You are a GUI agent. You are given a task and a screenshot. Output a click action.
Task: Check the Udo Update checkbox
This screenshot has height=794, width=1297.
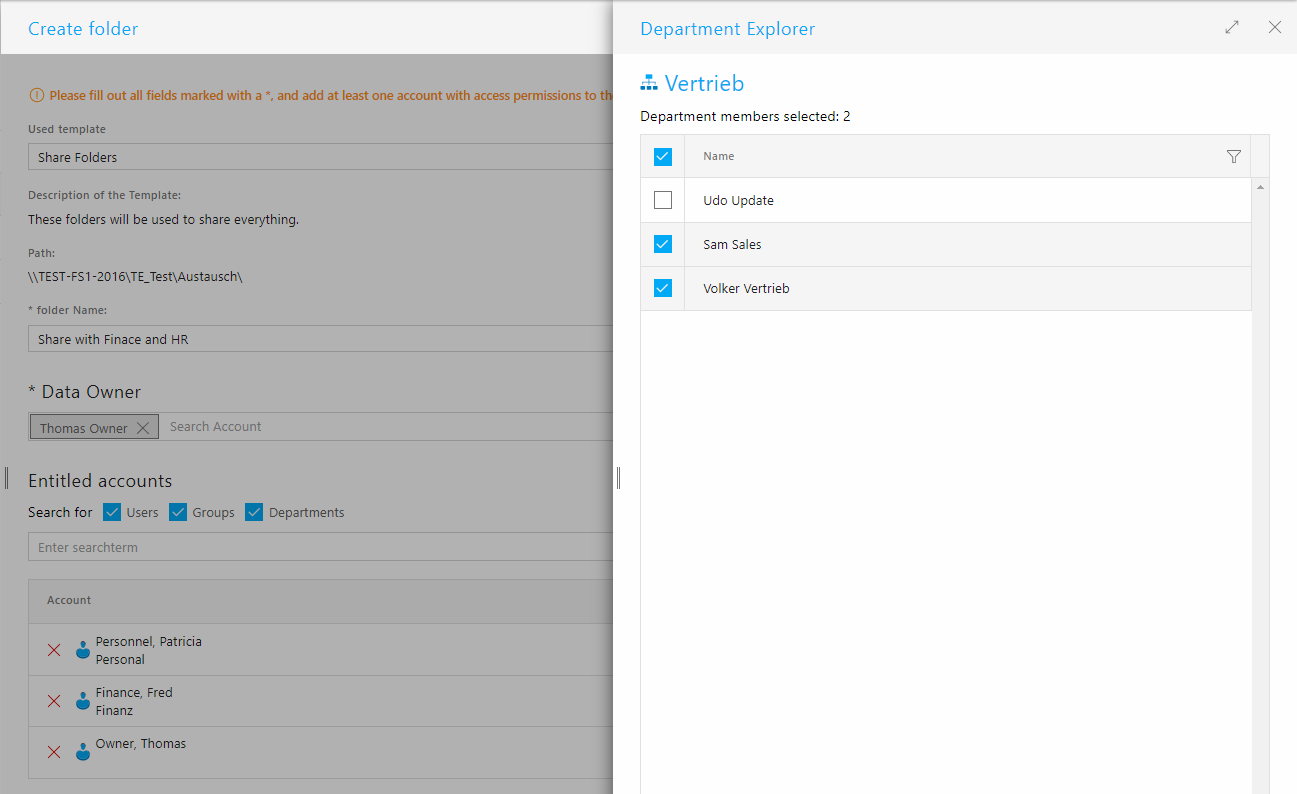[663, 200]
